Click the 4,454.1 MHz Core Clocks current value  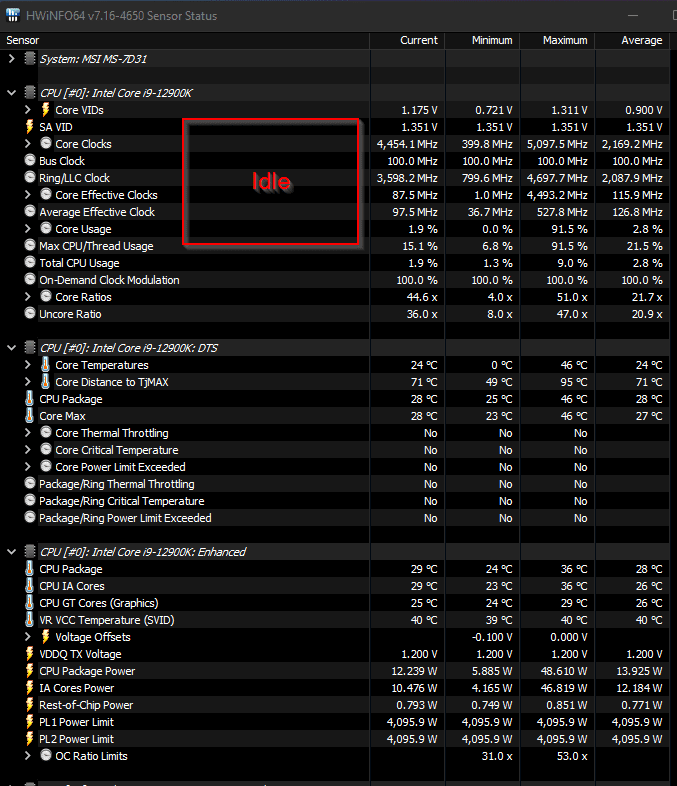407,144
